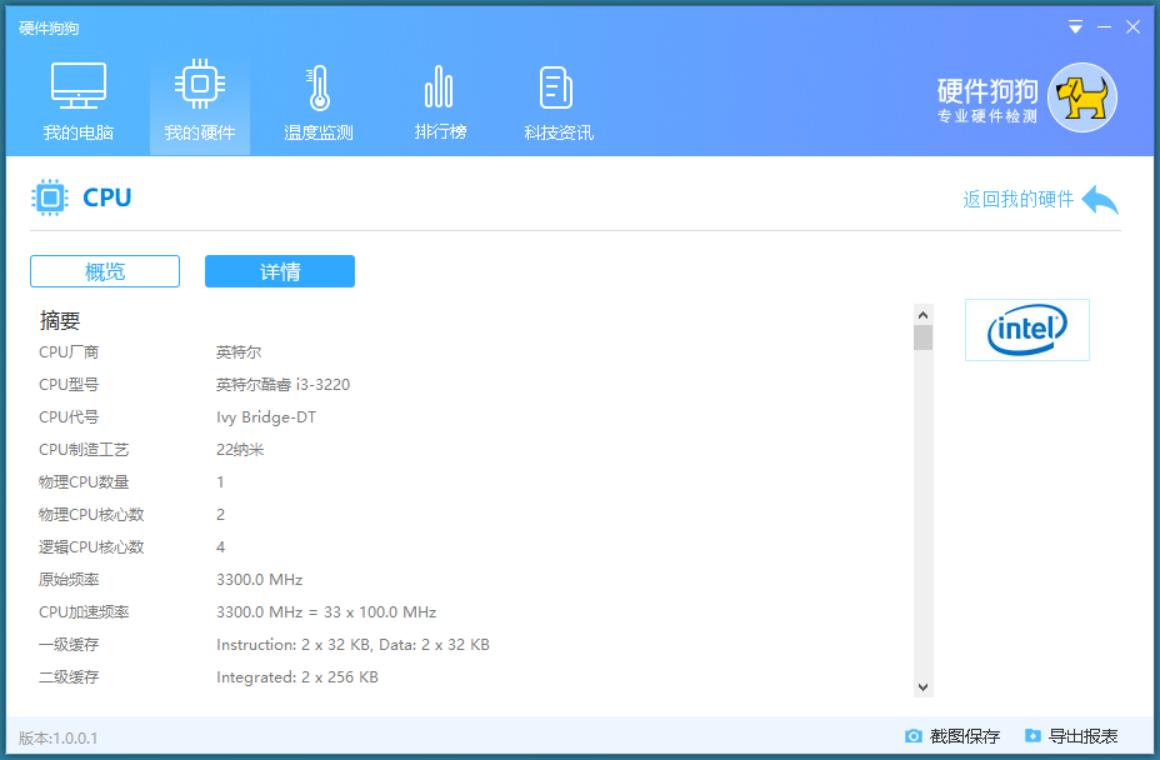Click the 导出报表 export icon
The height and width of the screenshot is (760, 1160).
pyautogui.click(x=1033, y=736)
